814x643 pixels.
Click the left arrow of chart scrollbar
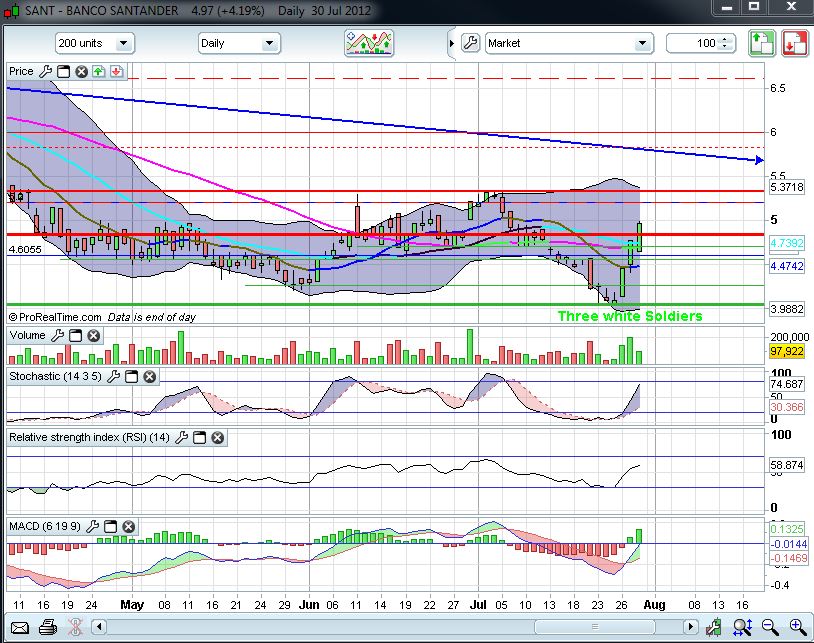pyautogui.click(x=99, y=627)
